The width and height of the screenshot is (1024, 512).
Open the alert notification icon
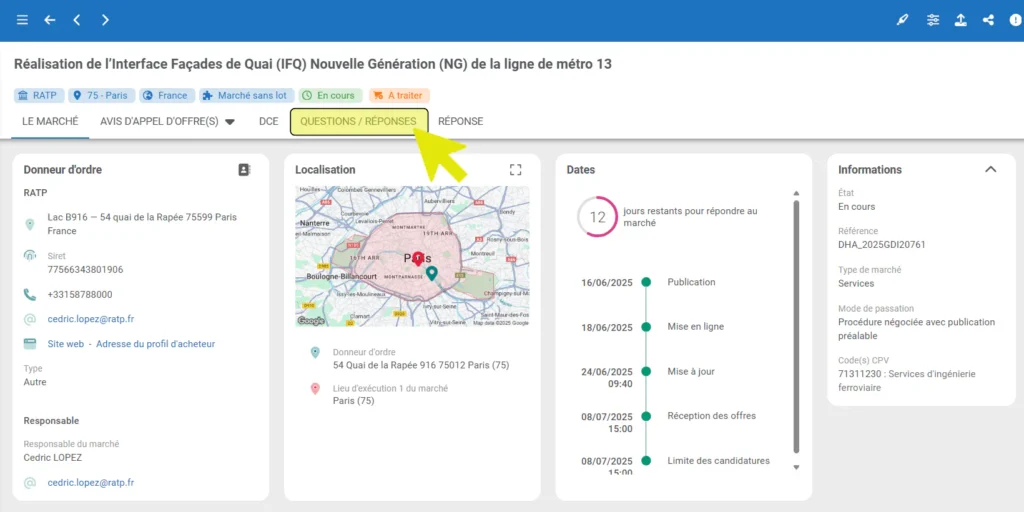[1014, 20]
